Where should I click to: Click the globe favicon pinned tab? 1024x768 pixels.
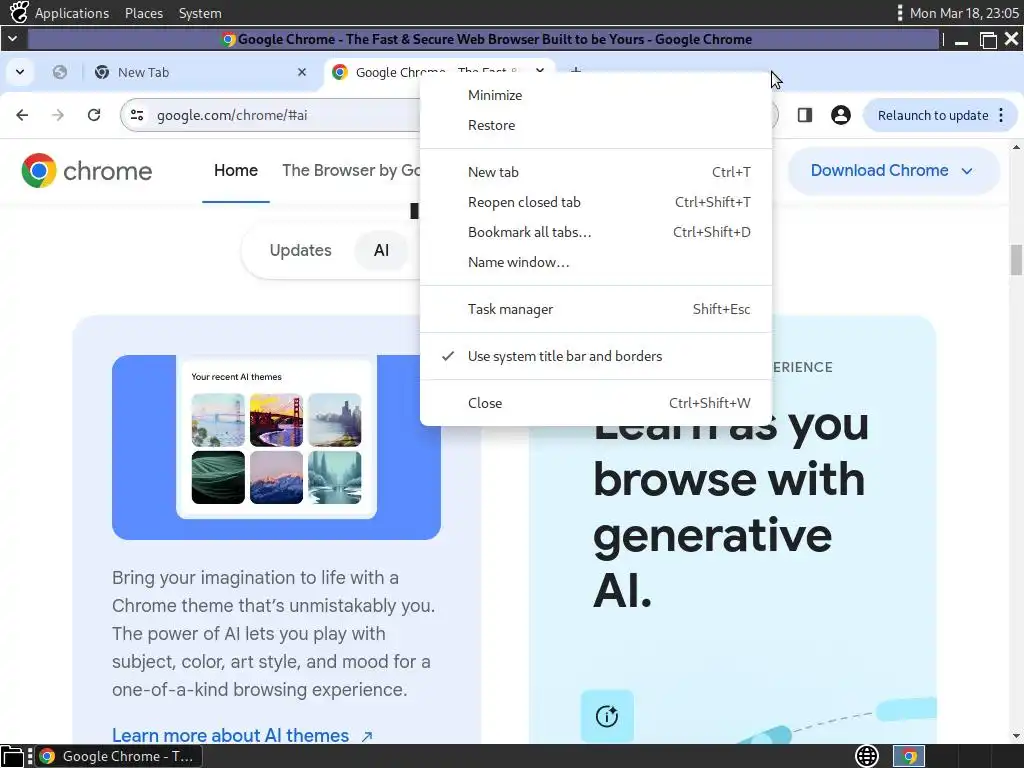coord(59,72)
